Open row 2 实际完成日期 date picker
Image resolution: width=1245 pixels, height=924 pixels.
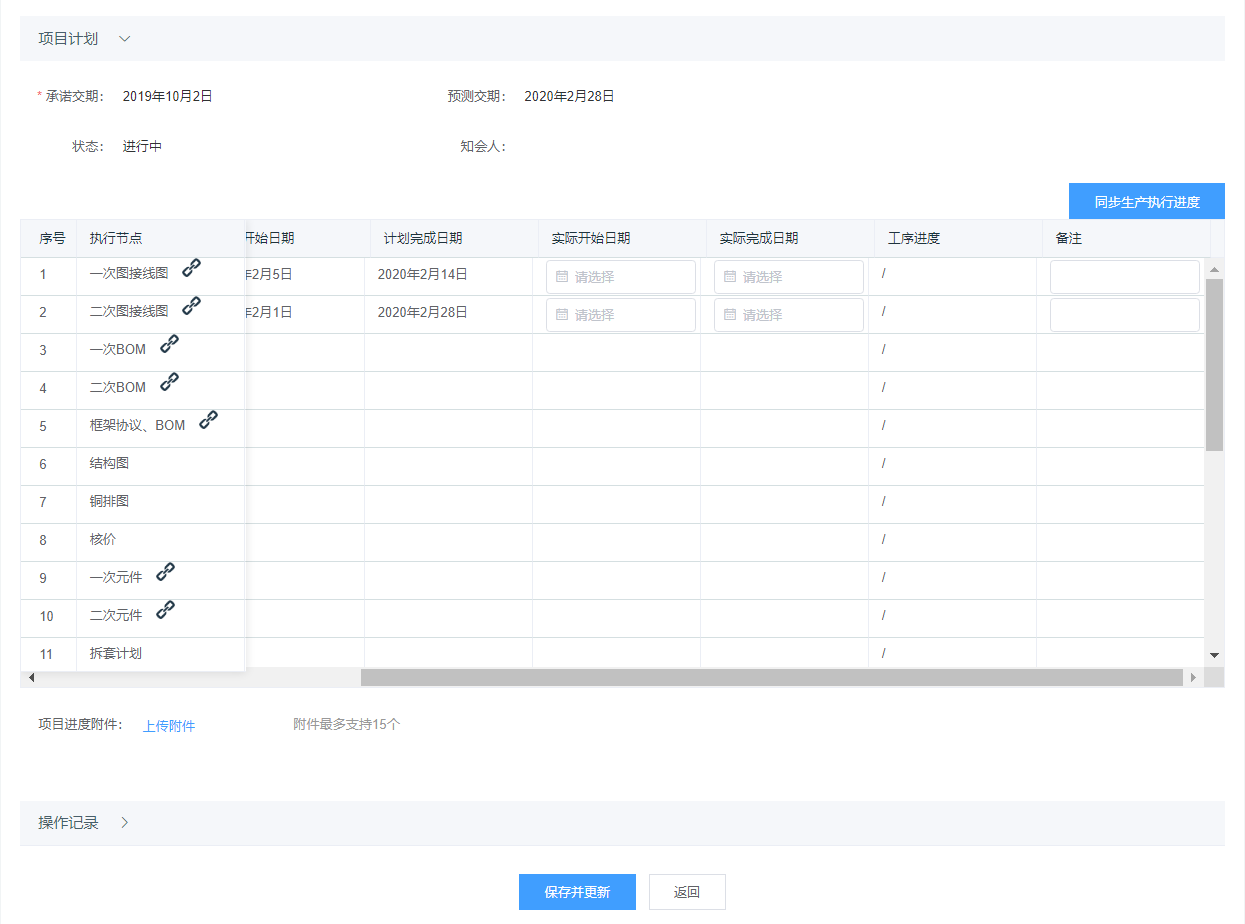pyautogui.click(x=788, y=315)
